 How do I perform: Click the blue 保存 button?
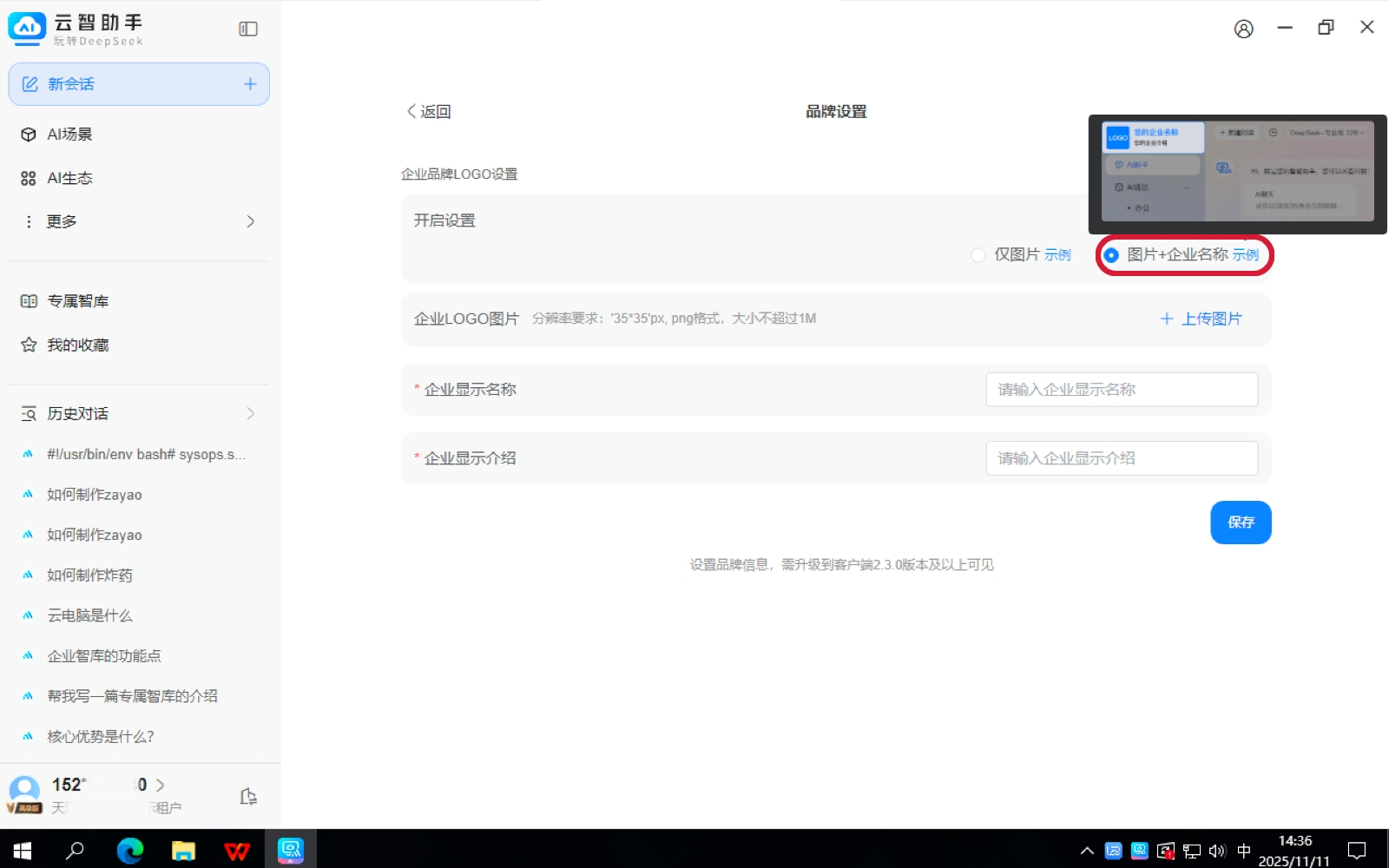coord(1241,523)
